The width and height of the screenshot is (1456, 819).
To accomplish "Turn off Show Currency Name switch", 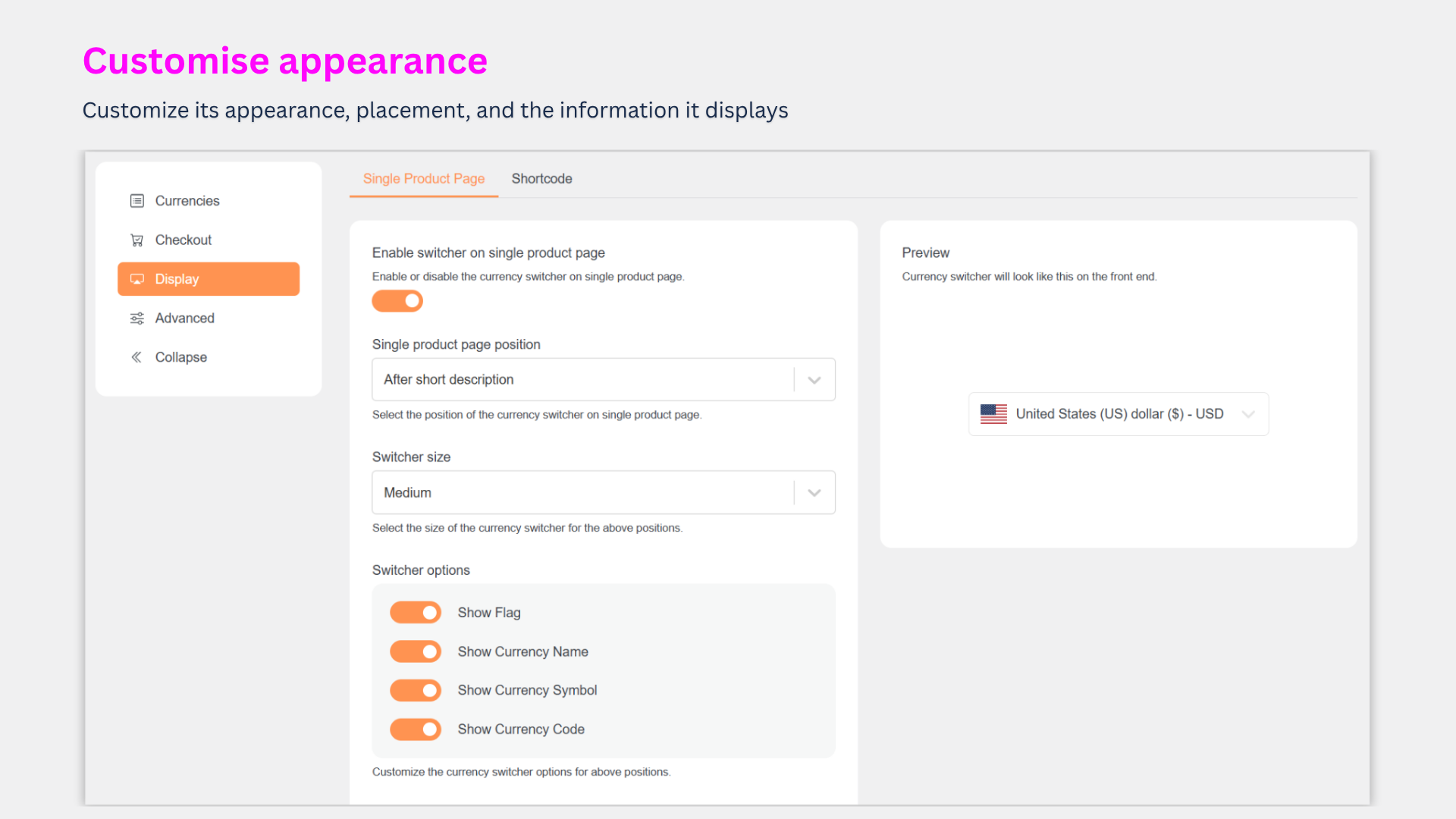I will click(416, 651).
